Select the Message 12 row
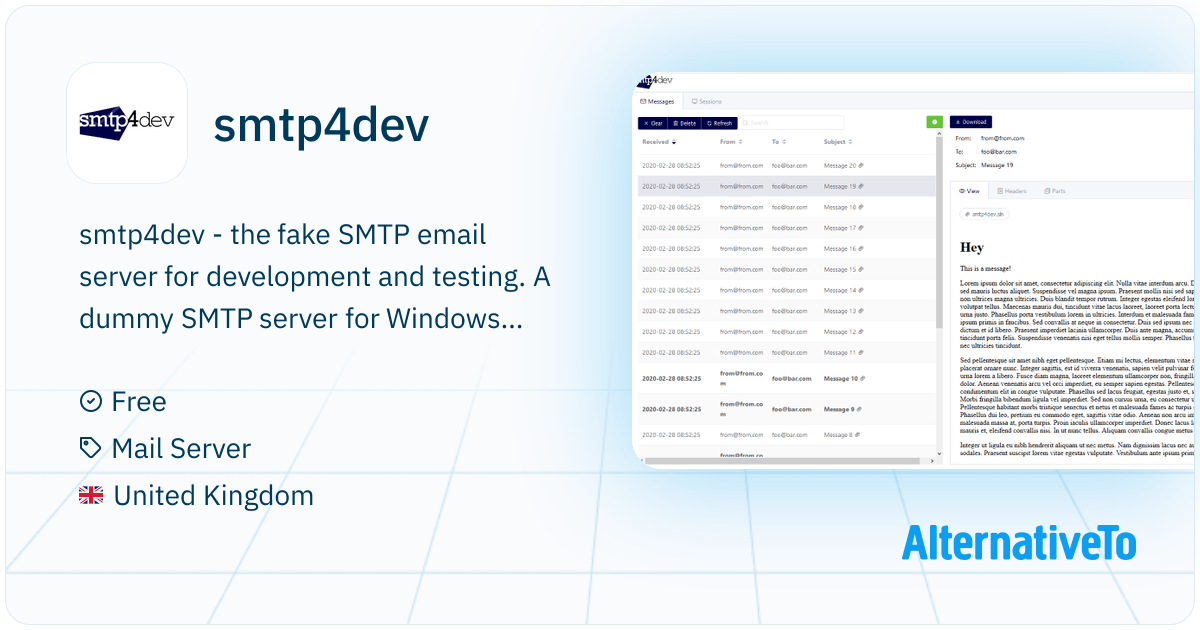 pos(788,332)
